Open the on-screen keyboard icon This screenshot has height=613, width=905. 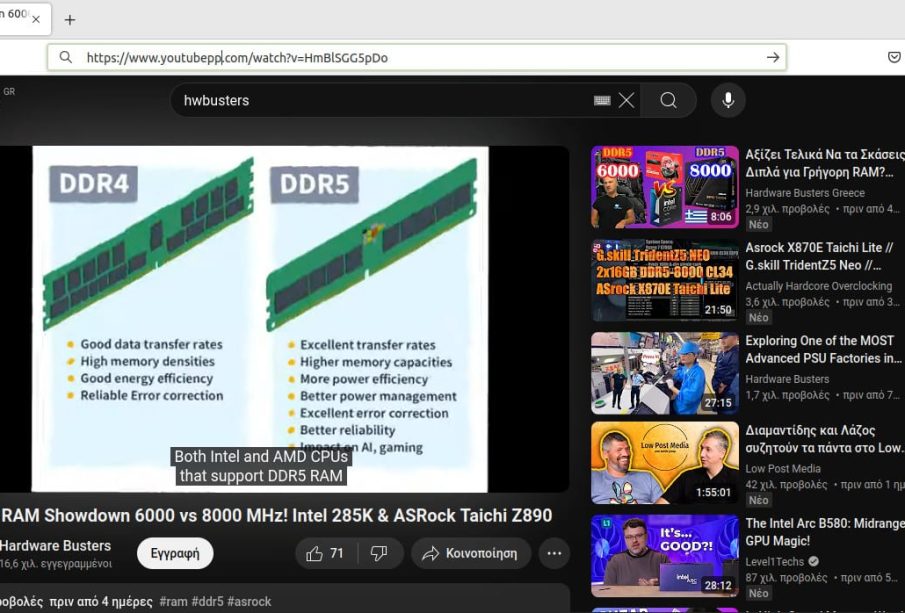point(602,100)
